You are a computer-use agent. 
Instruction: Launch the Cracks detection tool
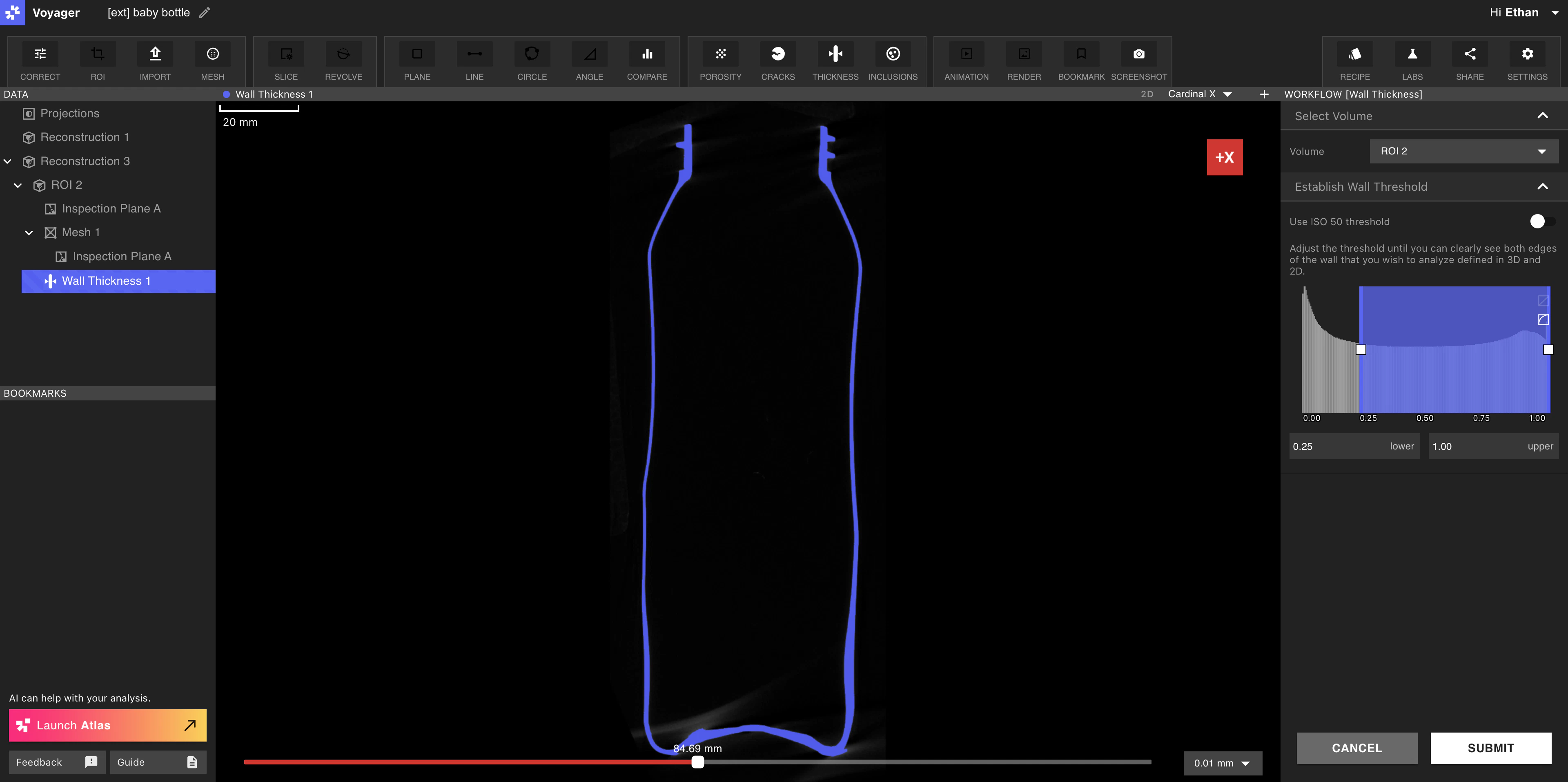[778, 60]
